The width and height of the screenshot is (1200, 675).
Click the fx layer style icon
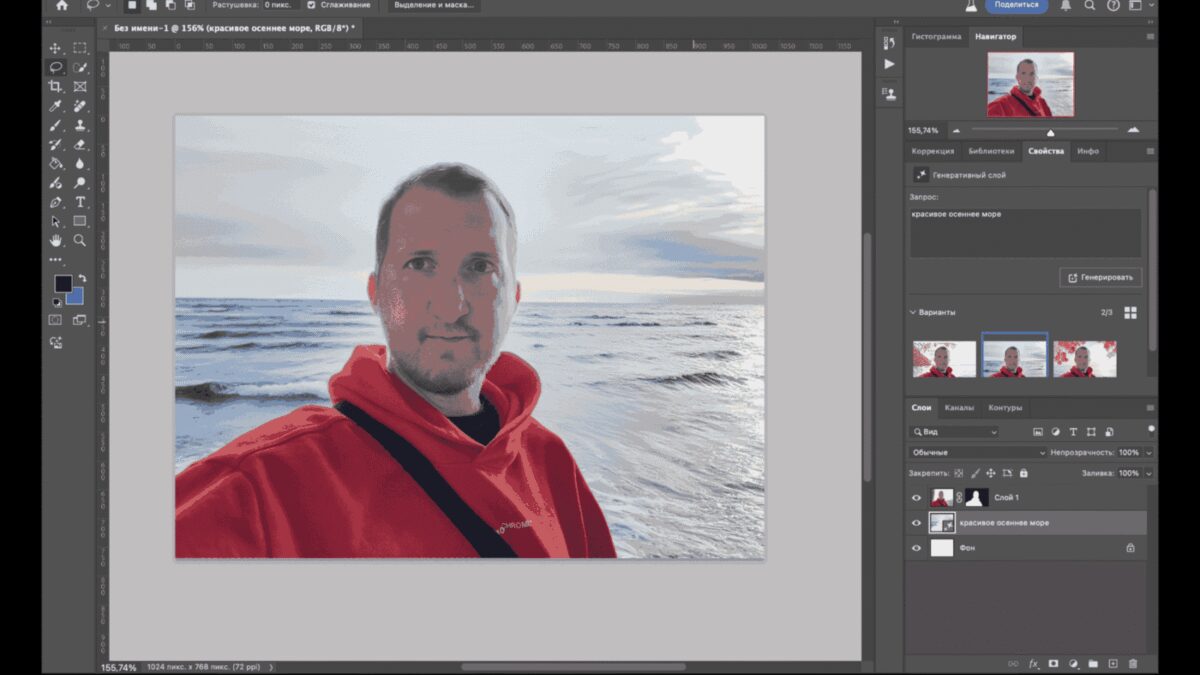pos(1032,663)
